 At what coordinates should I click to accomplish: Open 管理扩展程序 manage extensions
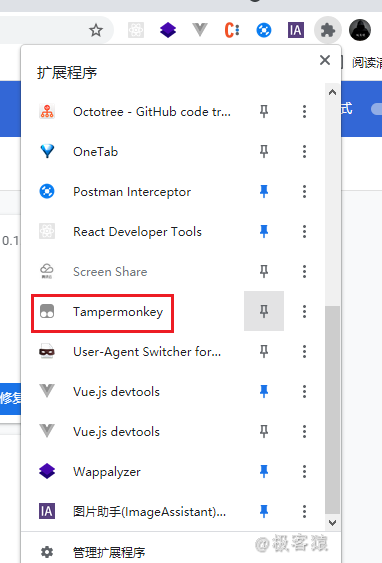point(109,552)
